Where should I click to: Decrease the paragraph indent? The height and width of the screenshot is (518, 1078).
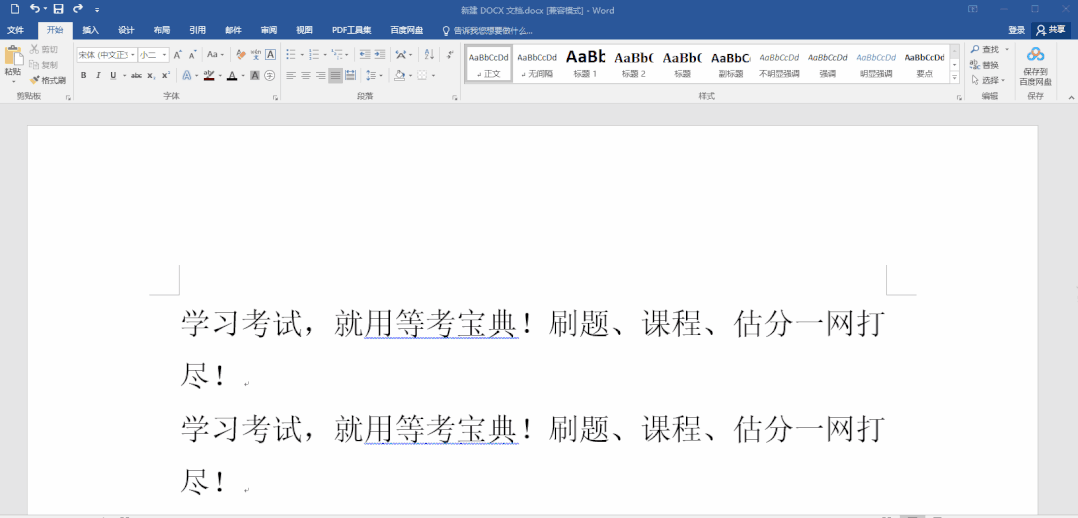365,54
